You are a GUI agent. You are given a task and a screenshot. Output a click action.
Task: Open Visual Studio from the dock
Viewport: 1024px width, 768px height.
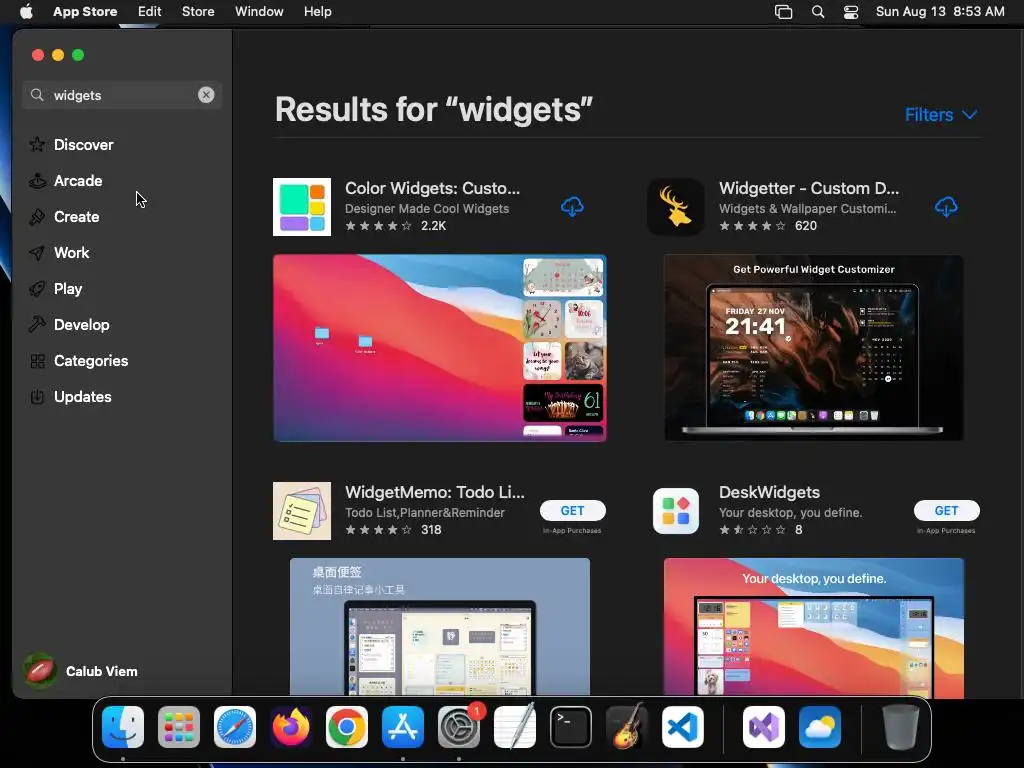[x=764, y=727]
